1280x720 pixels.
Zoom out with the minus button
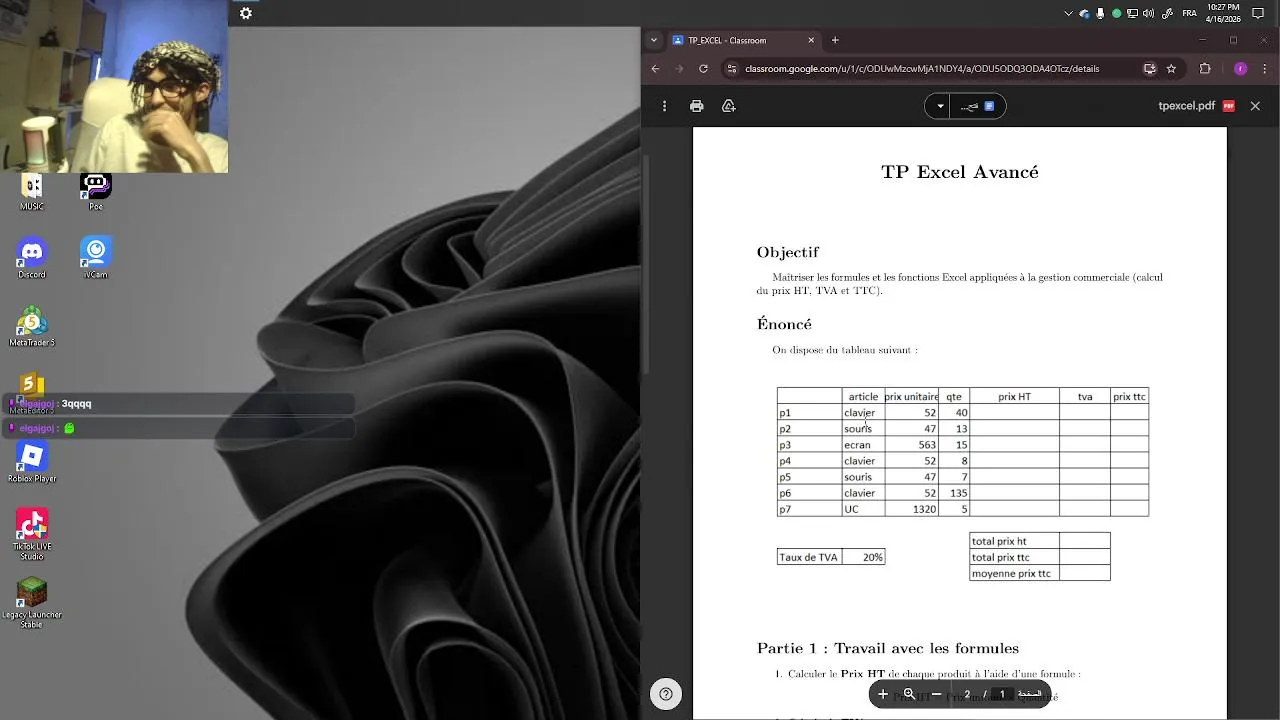[936, 694]
